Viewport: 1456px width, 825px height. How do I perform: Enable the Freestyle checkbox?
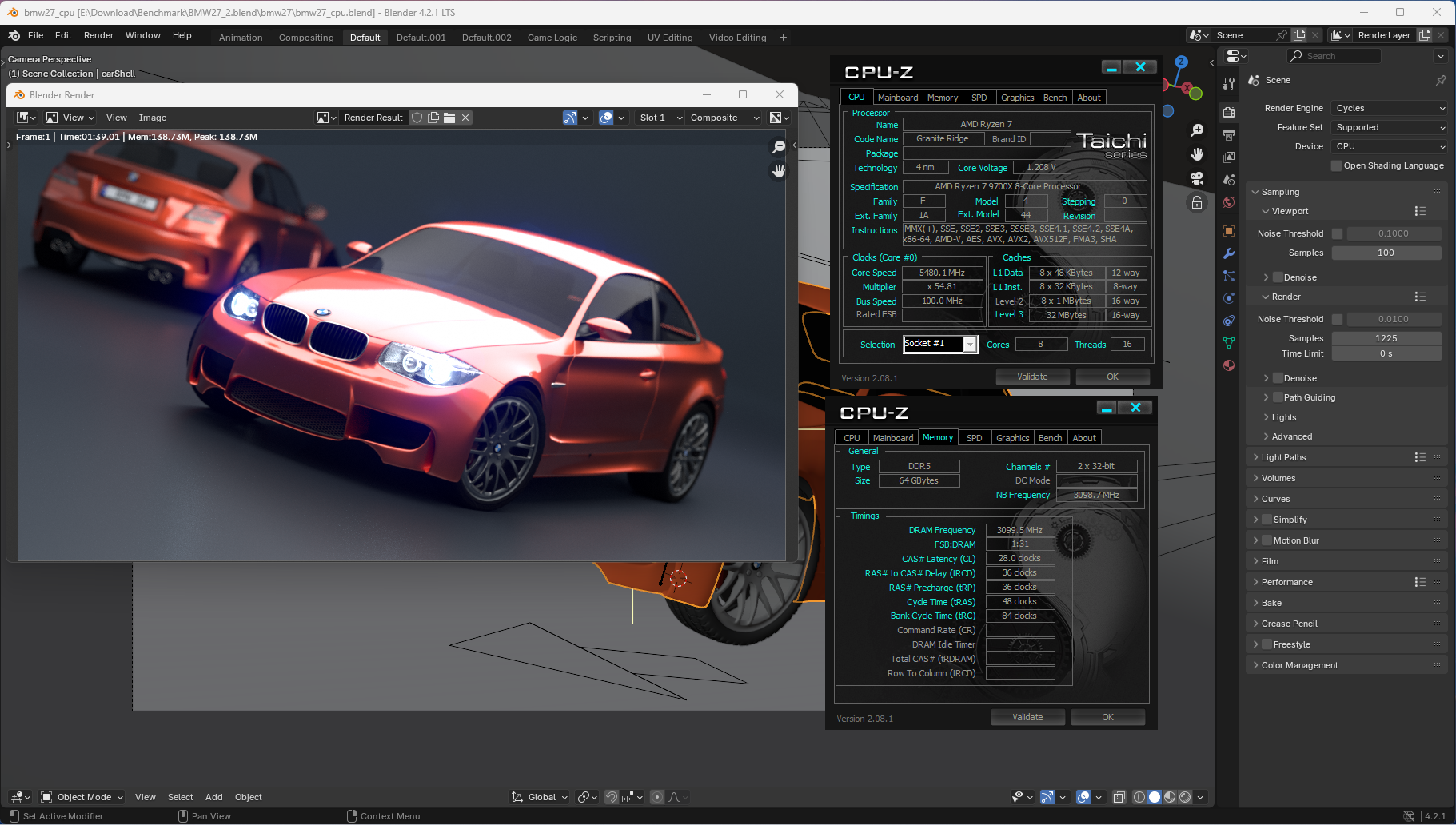[x=1267, y=644]
